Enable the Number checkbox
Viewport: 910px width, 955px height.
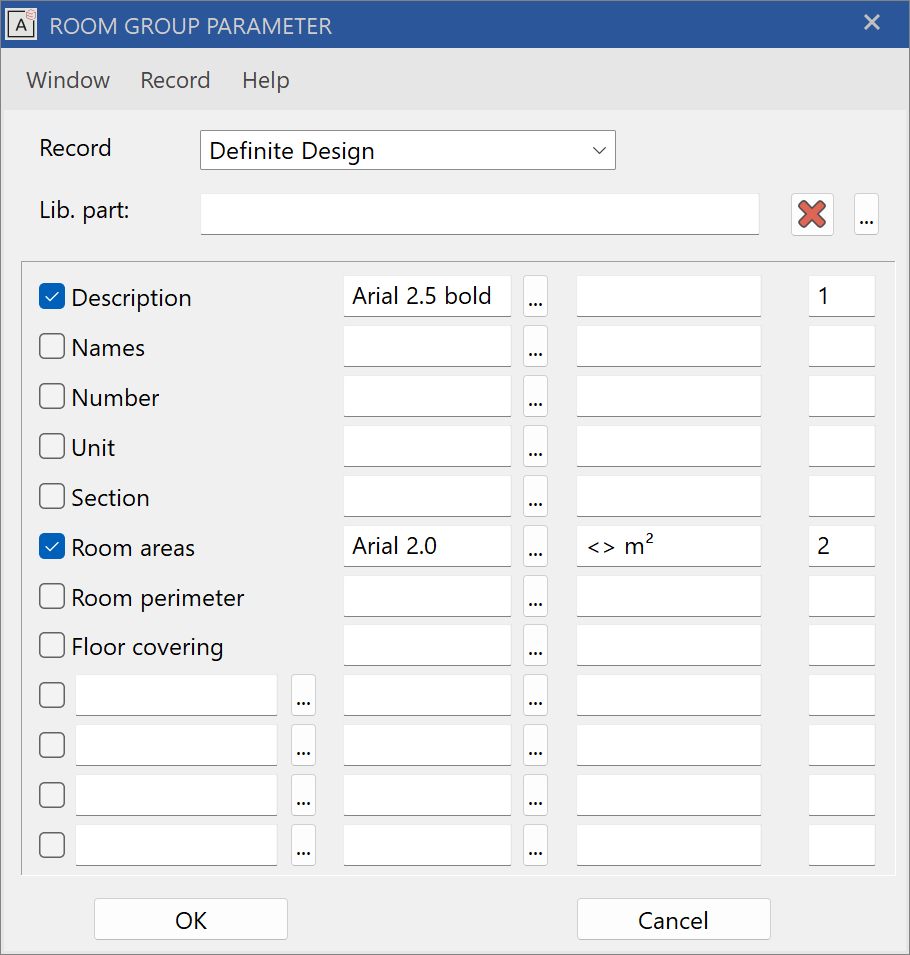pos(52,396)
